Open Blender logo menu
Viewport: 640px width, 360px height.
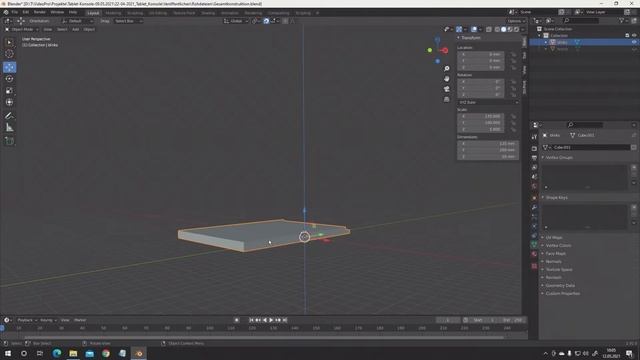click(6, 12)
